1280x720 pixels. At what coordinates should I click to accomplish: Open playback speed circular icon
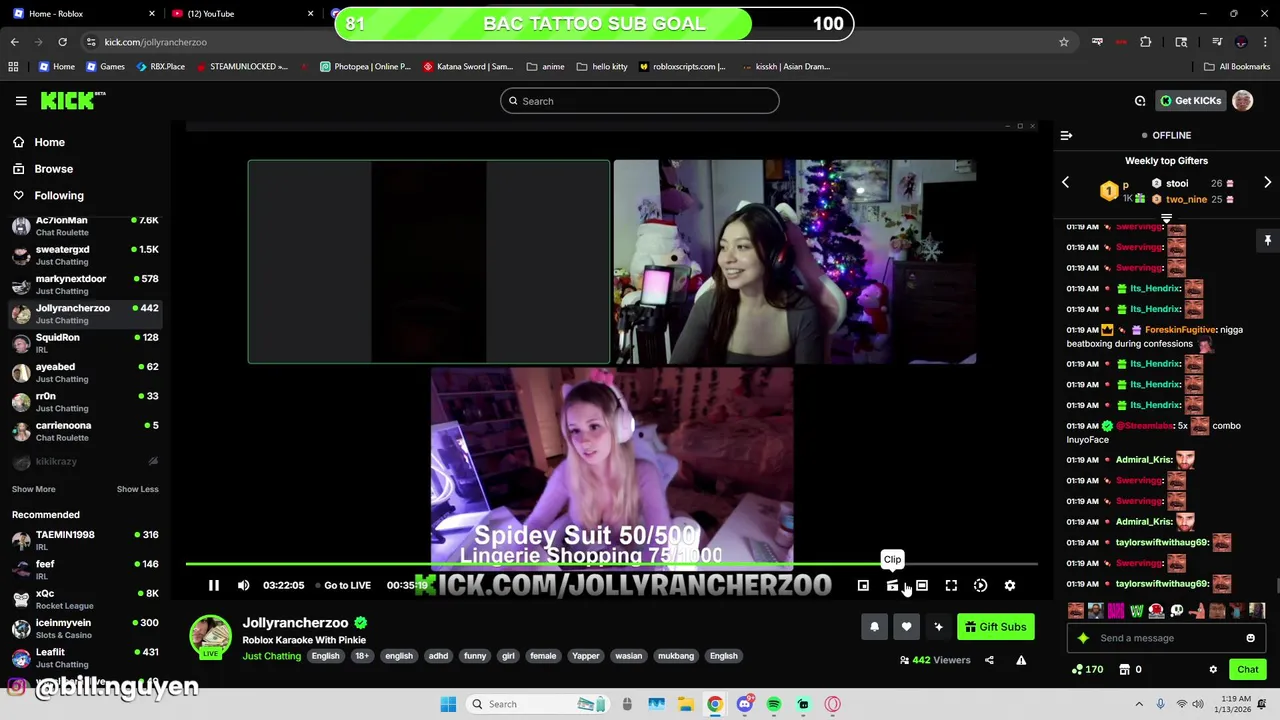click(x=980, y=586)
